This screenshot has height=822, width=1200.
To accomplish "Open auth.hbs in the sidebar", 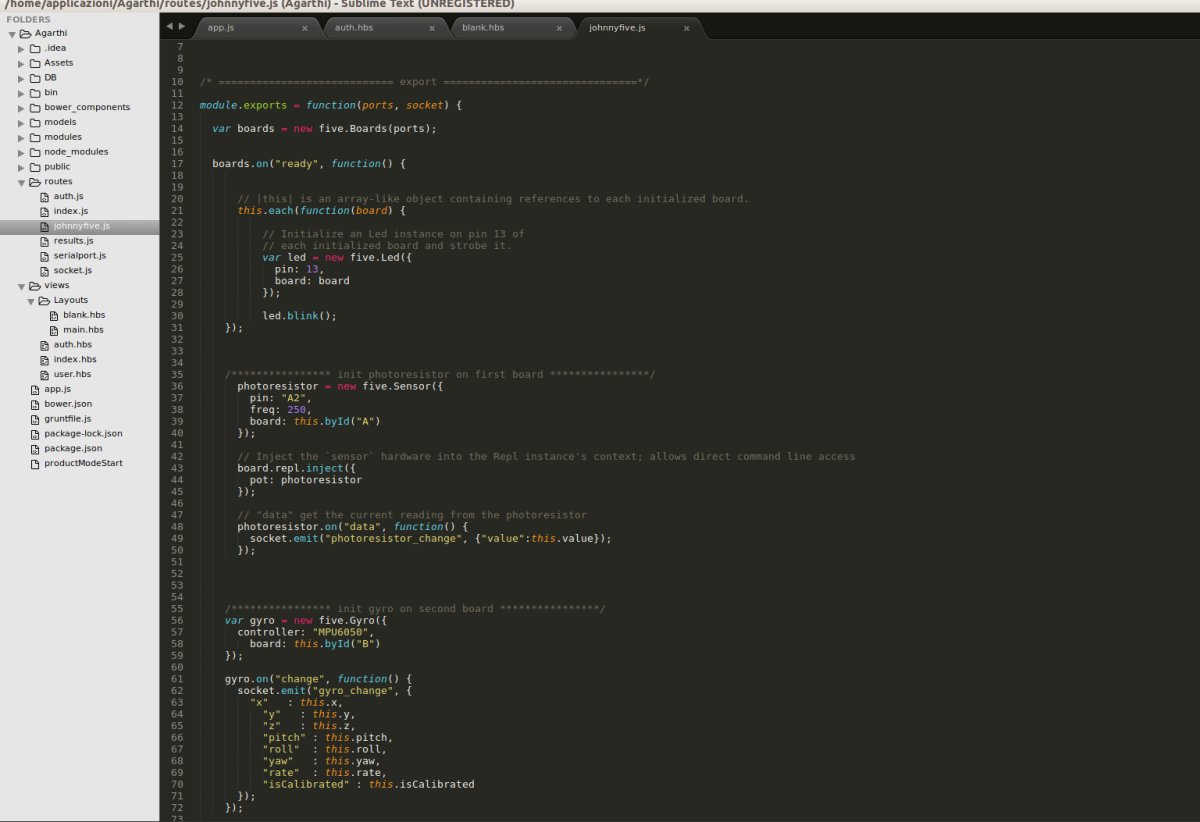I will tap(72, 344).
